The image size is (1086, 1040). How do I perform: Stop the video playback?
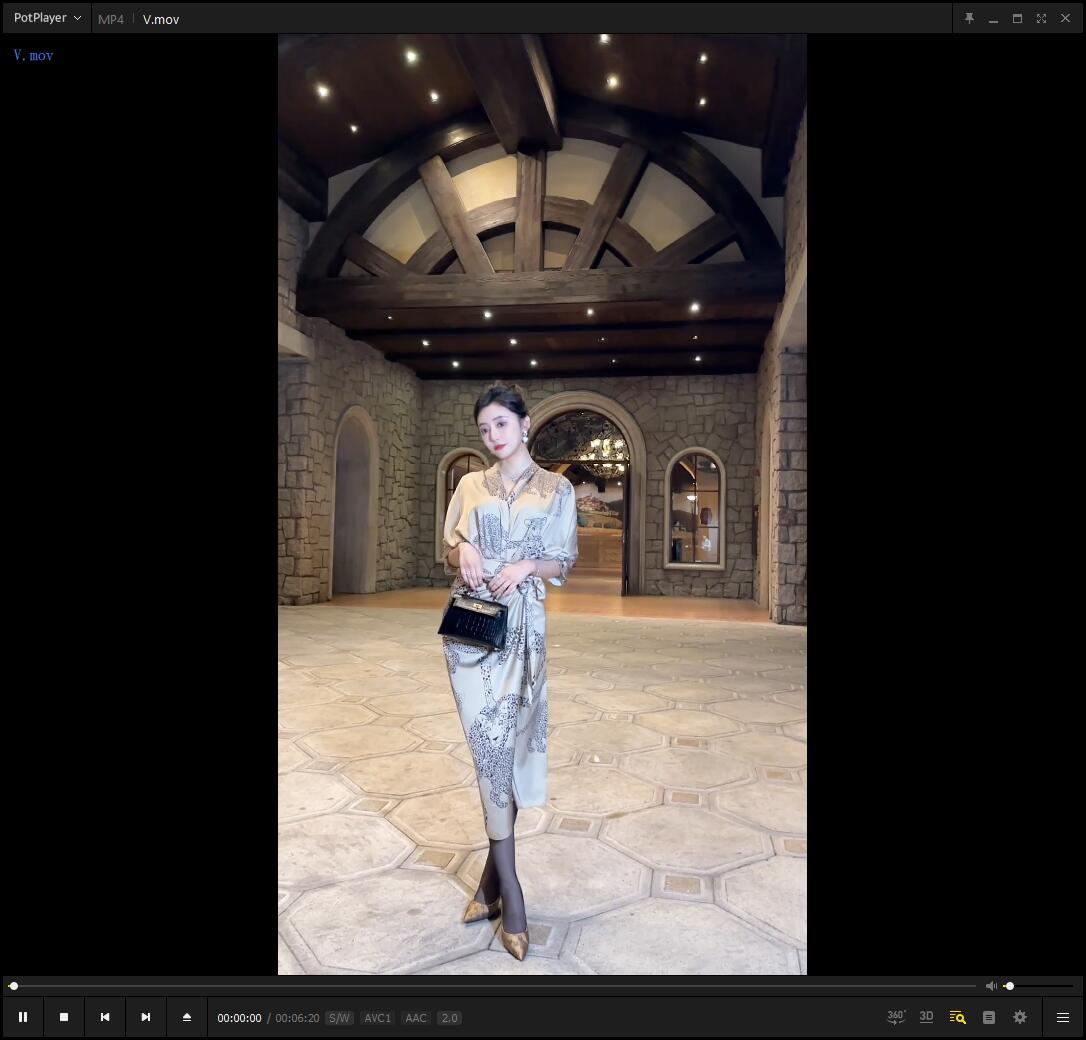point(64,1016)
